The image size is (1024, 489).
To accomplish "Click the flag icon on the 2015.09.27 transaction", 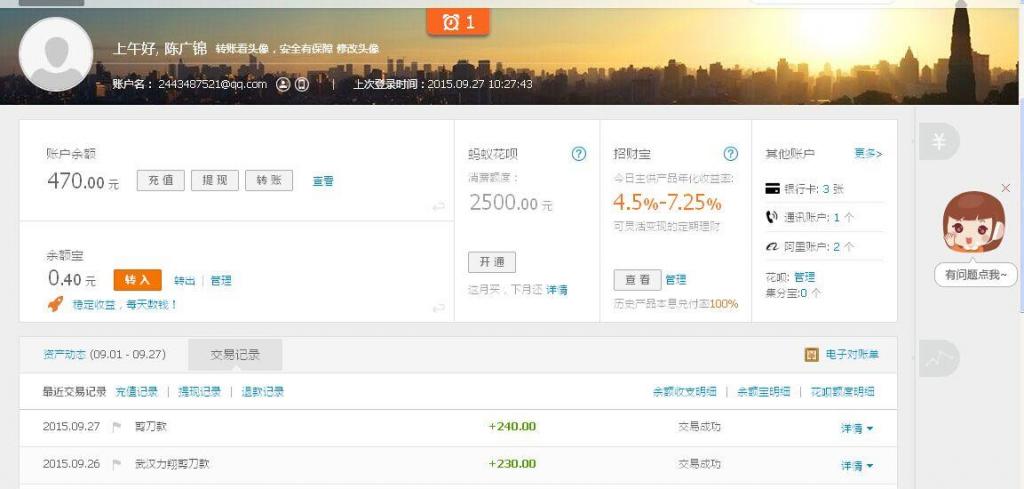I will click(117, 427).
